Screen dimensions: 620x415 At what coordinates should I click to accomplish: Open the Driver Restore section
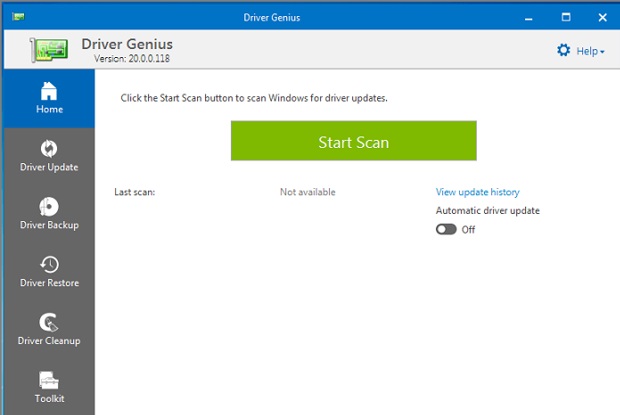click(x=49, y=272)
